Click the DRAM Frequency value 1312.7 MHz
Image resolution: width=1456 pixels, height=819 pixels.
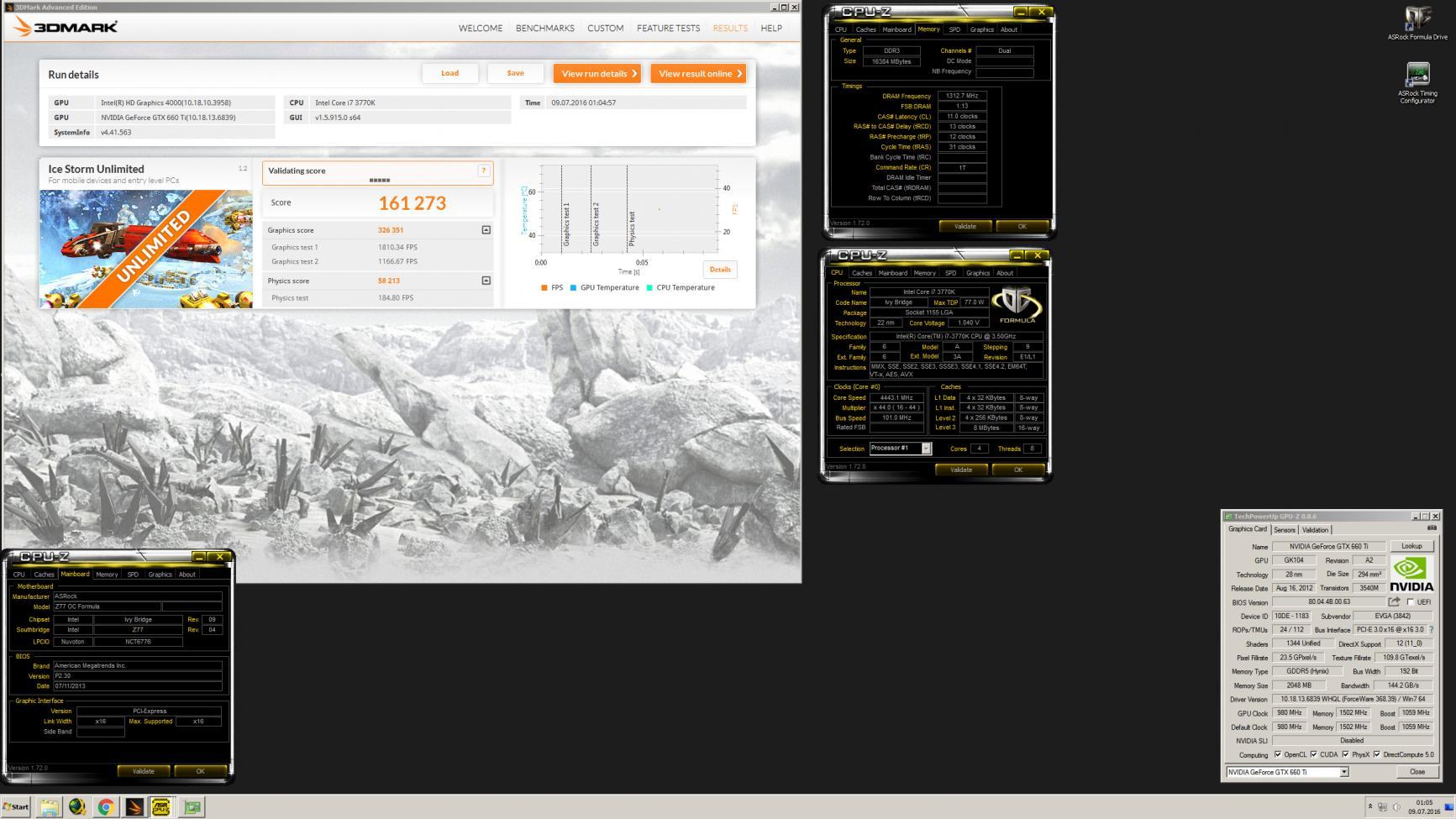(962, 96)
